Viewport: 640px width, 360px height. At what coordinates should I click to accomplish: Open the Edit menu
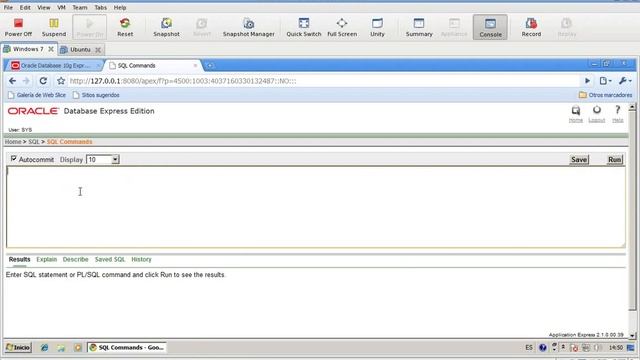25,7
